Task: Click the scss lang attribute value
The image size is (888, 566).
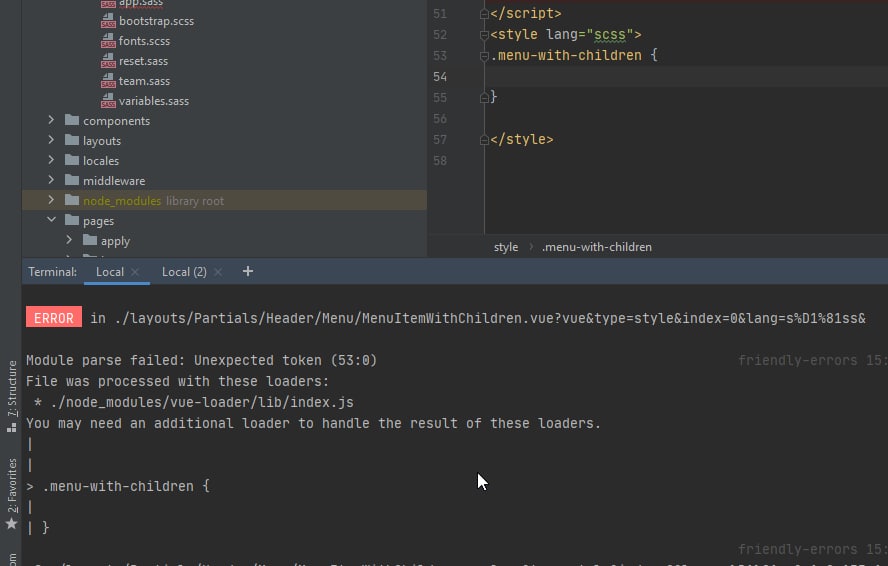Action: pyautogui.click(x=609, y=35)
